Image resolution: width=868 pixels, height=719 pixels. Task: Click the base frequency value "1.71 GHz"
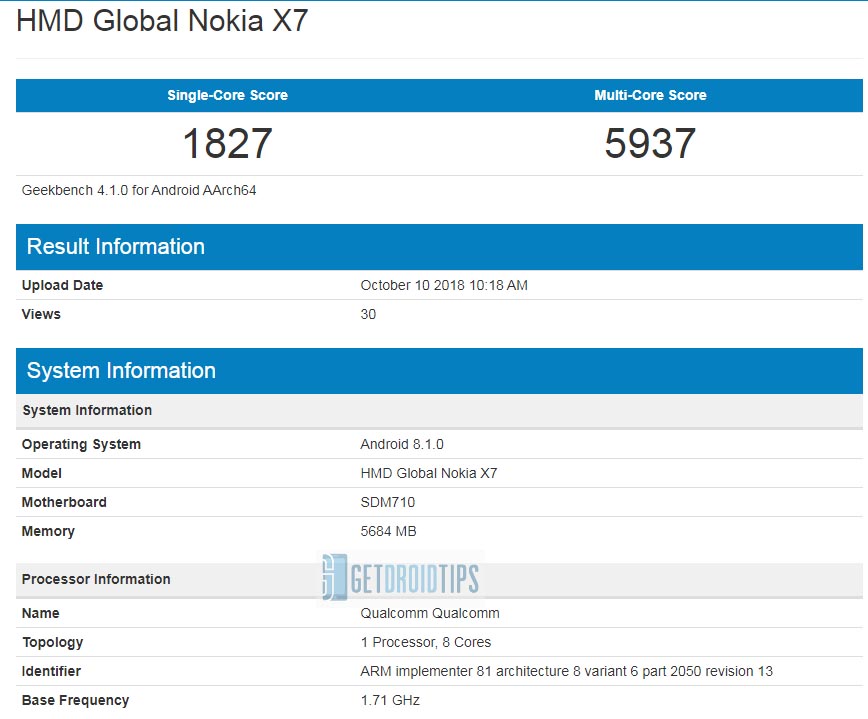pyautogui.click(x=390, y=700)
